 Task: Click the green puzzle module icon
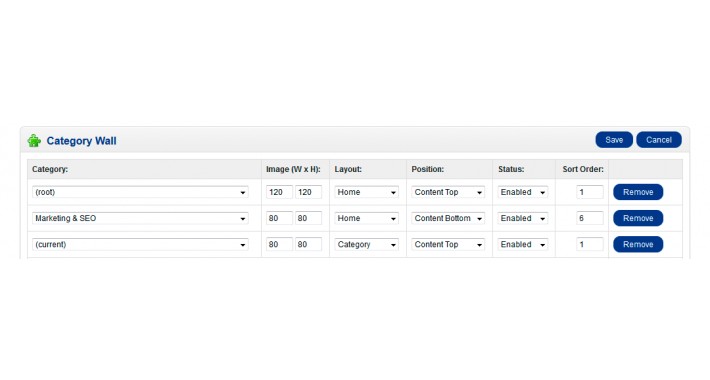(34, 141)
